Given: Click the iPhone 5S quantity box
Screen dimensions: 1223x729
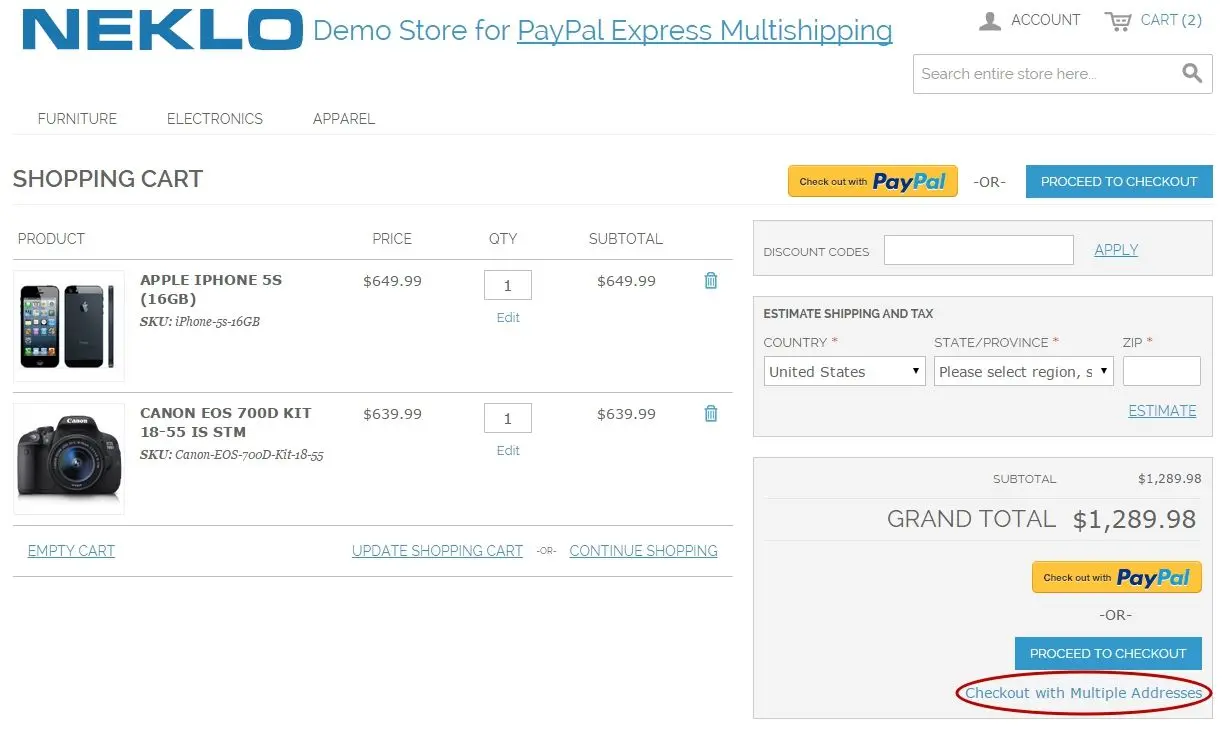Looking at the screenshot, I should click(x=508, y=285).
